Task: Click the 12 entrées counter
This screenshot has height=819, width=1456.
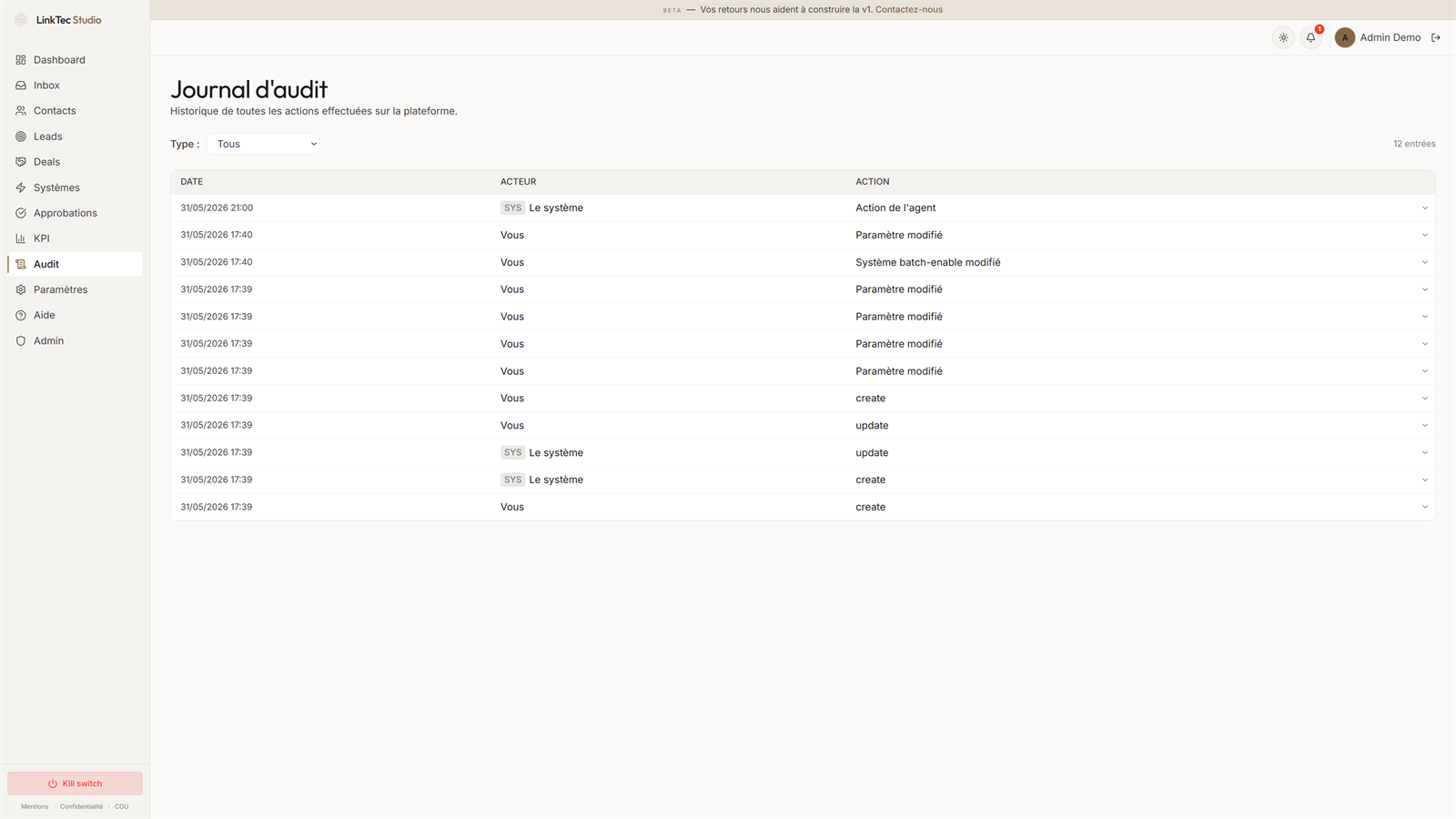Action: pyautogui.click(x=1414, y=144)
